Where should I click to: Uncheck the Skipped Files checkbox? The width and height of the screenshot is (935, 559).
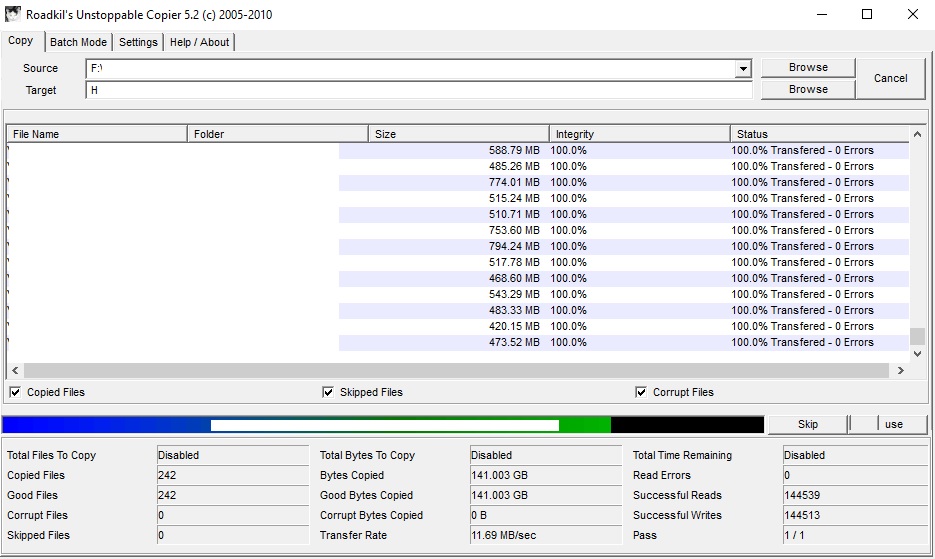click(328, 392)
